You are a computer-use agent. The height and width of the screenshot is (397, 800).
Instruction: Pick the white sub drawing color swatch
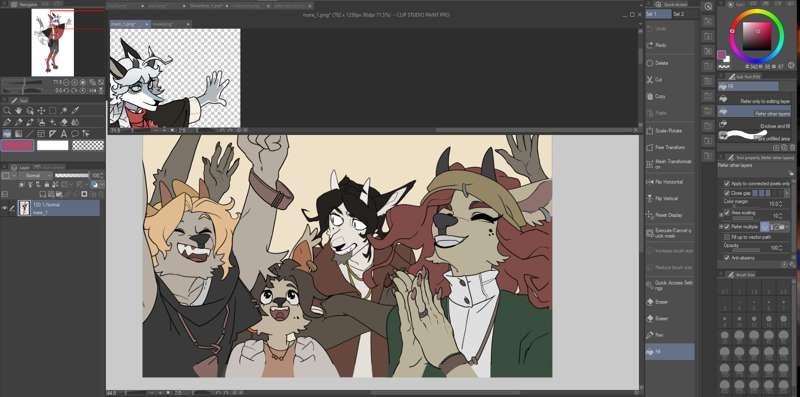[53, 145]
